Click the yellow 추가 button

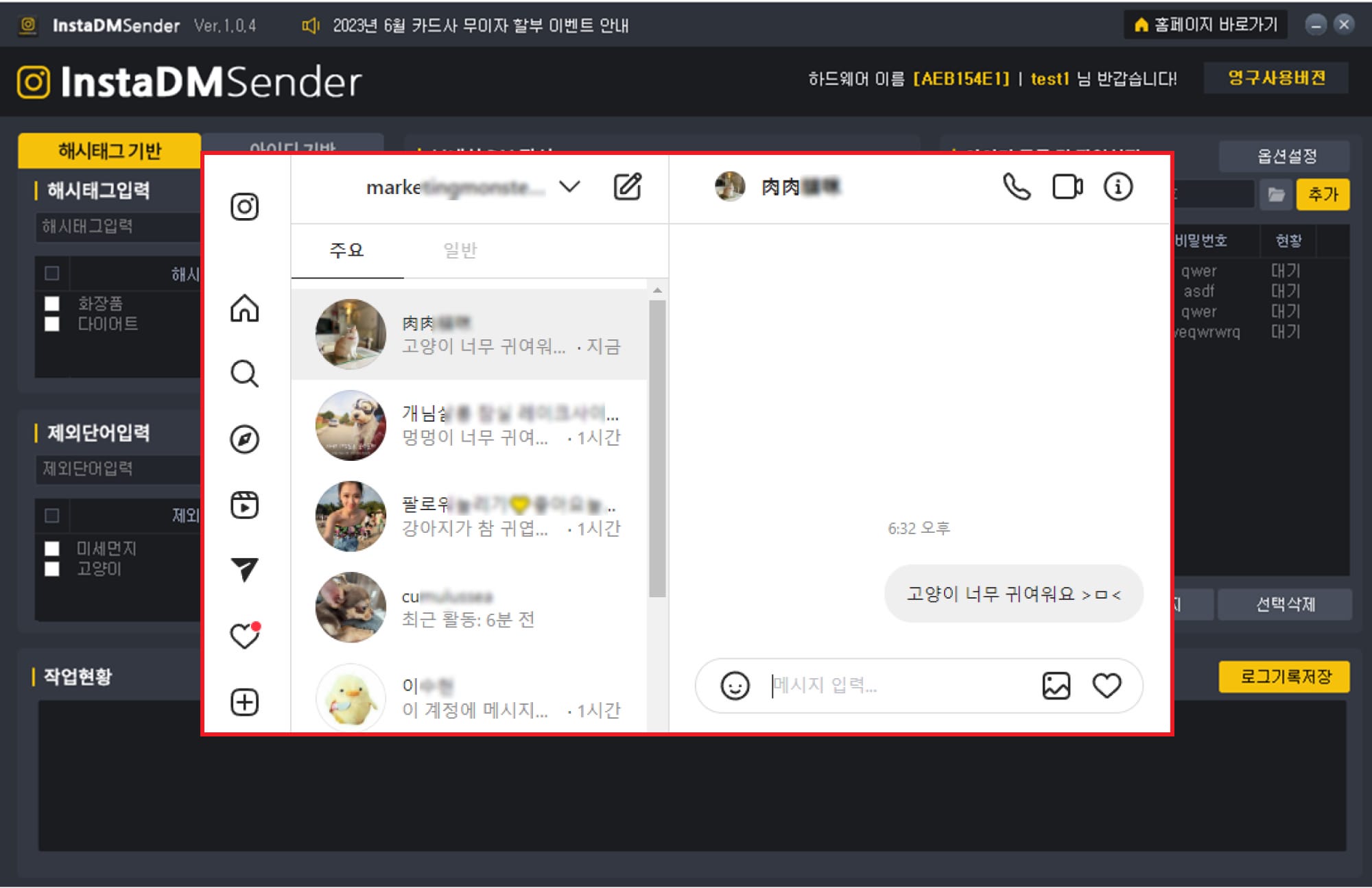pyautogui.click(x=1323, y=195)
